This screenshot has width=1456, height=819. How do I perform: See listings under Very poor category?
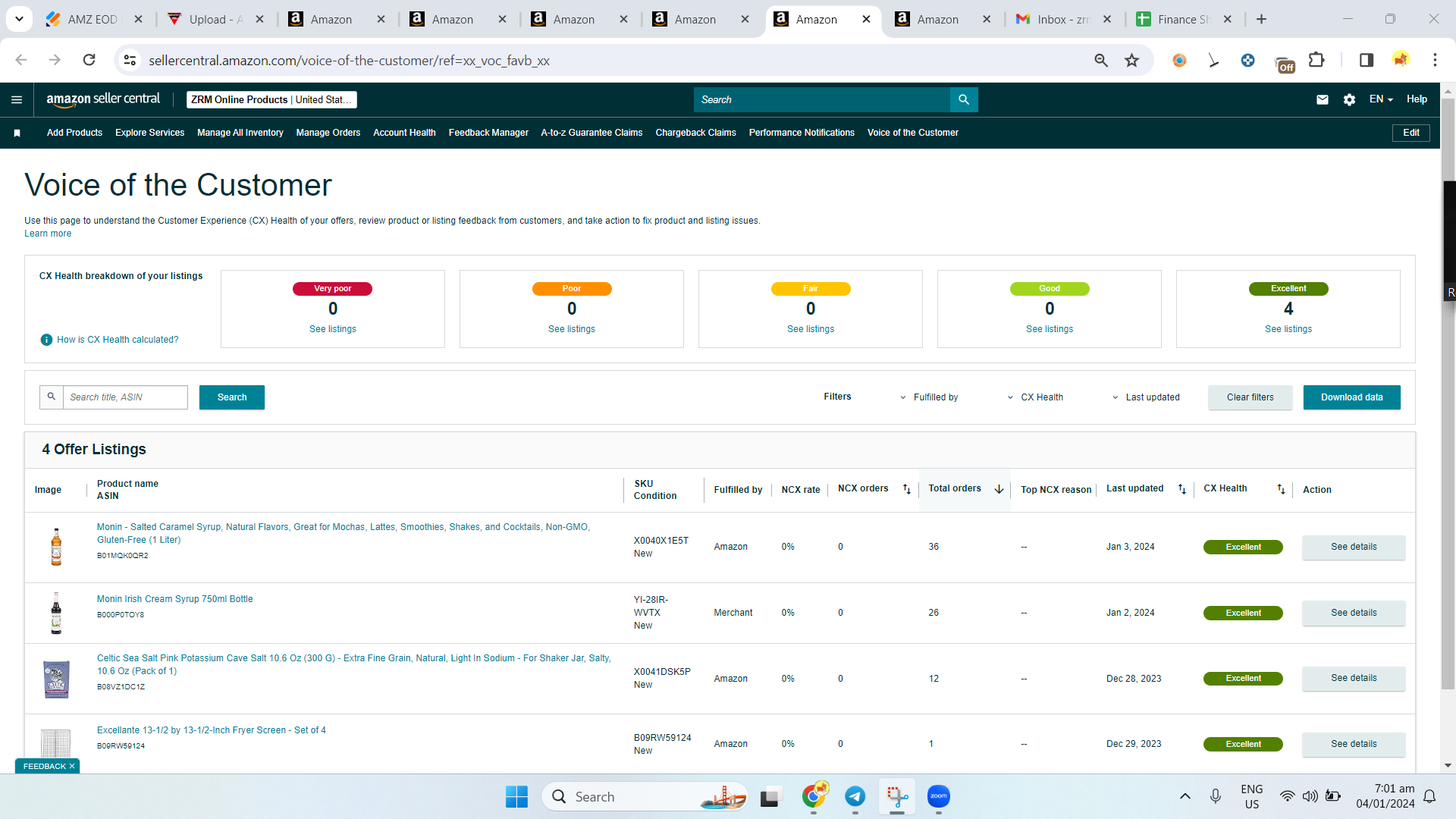333,329
